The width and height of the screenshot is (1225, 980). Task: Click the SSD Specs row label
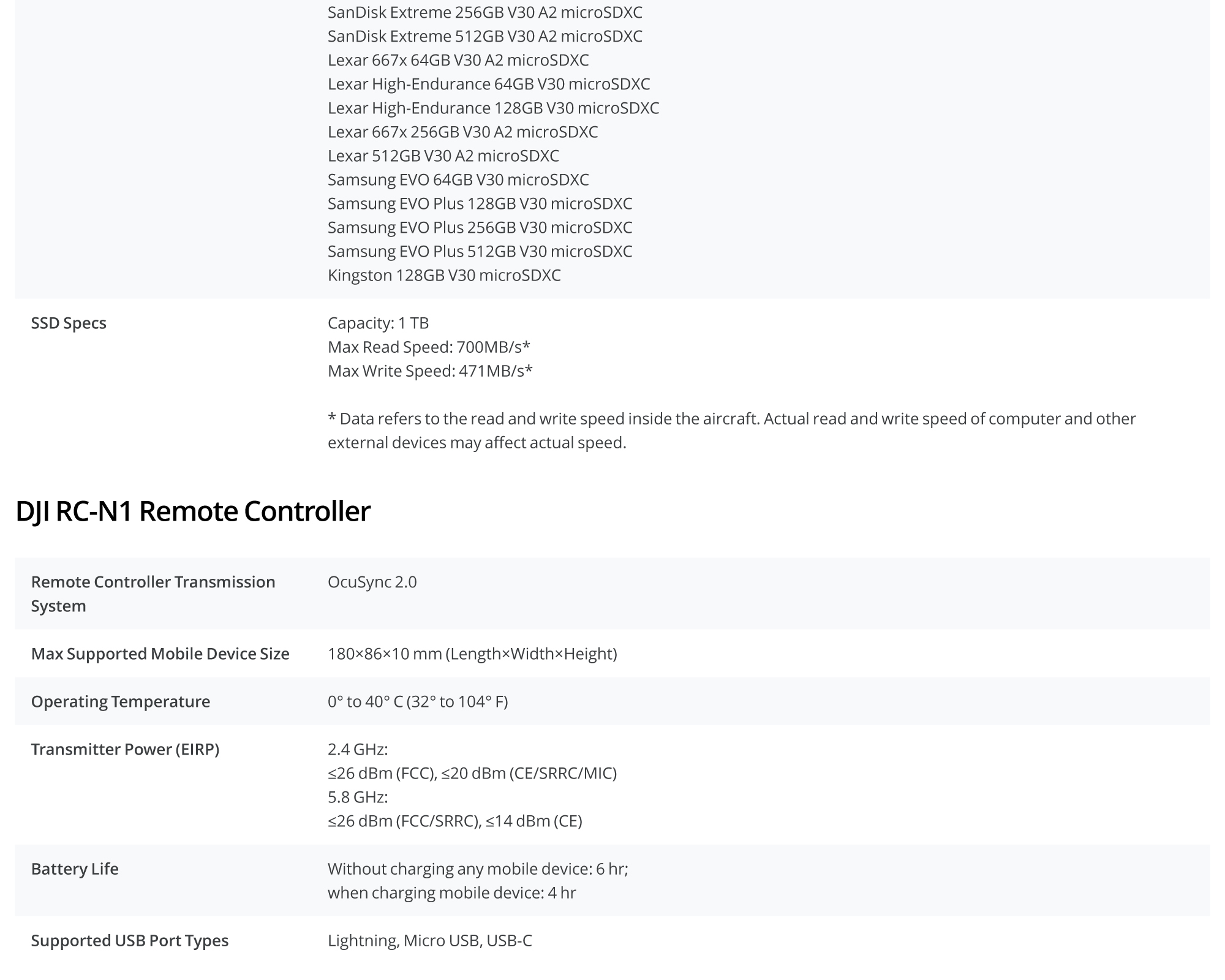point(69,323)
